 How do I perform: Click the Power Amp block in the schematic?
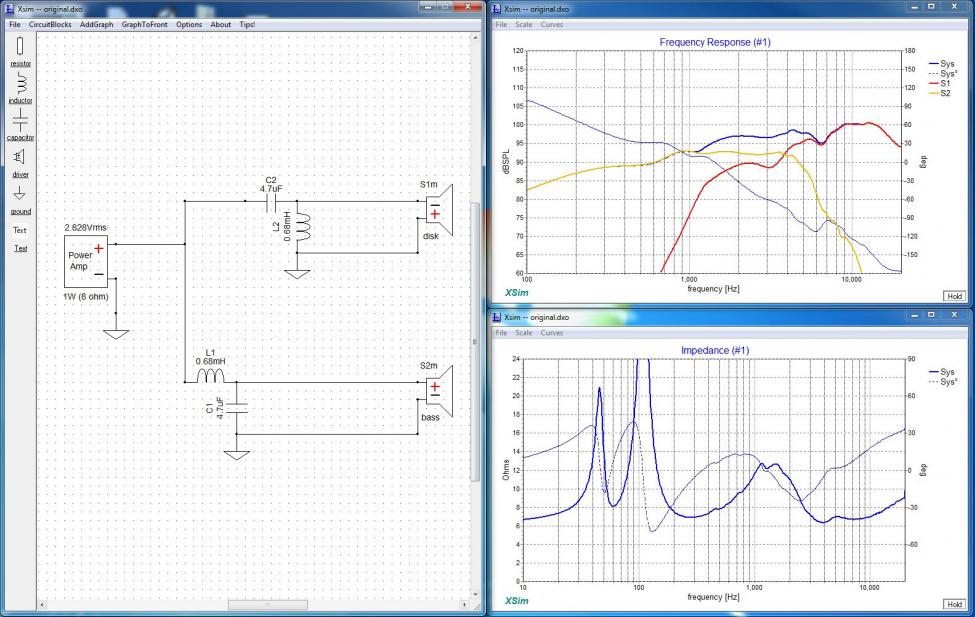click(86, 260)
